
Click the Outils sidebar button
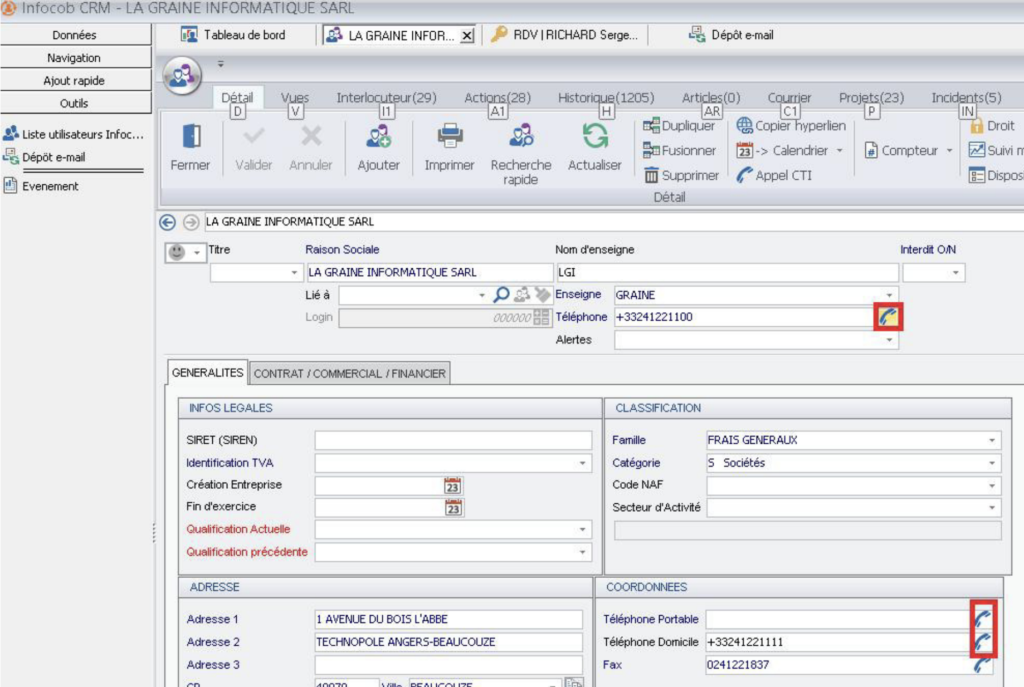(74, 103)
